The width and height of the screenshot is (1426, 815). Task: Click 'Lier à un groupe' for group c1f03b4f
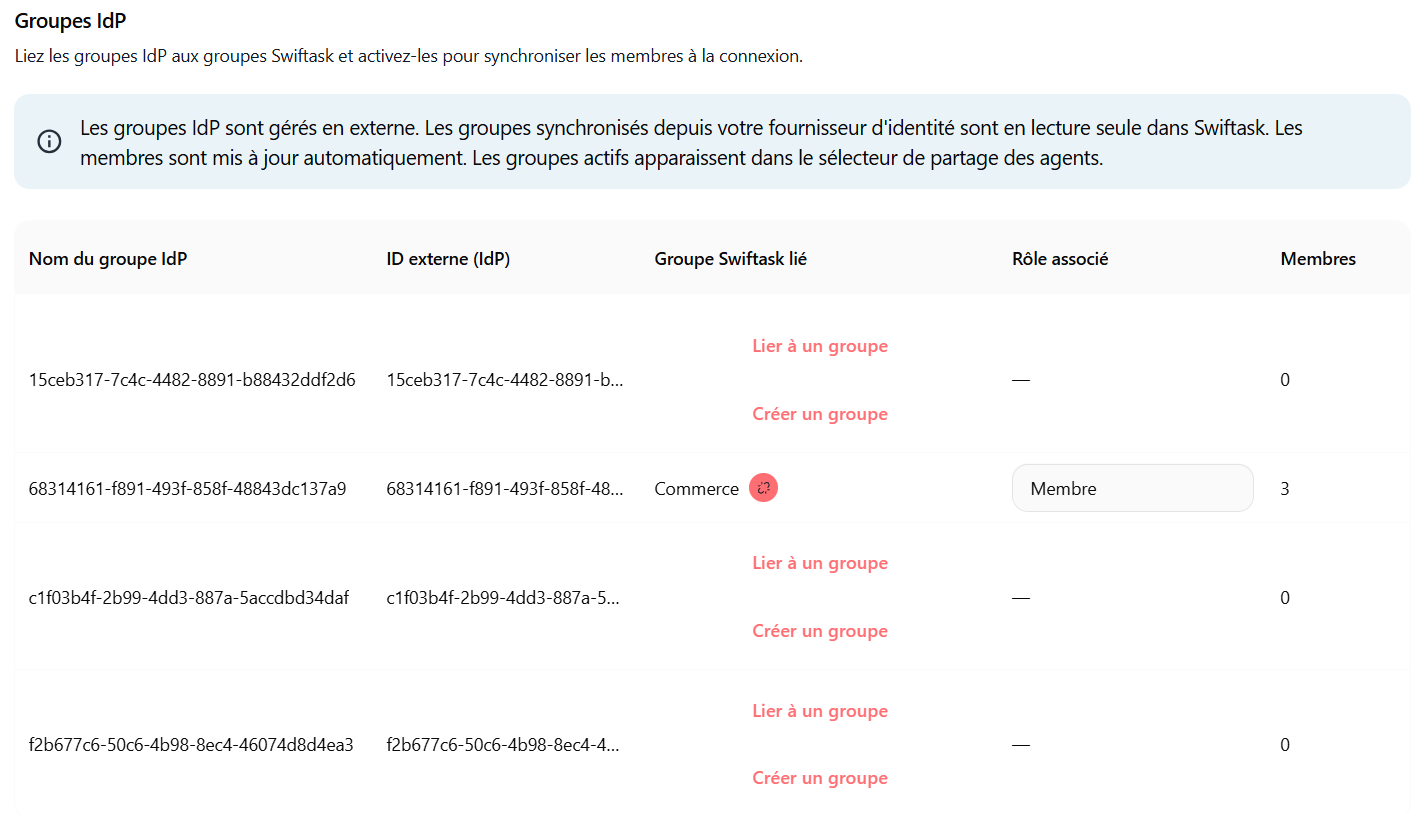820,563
